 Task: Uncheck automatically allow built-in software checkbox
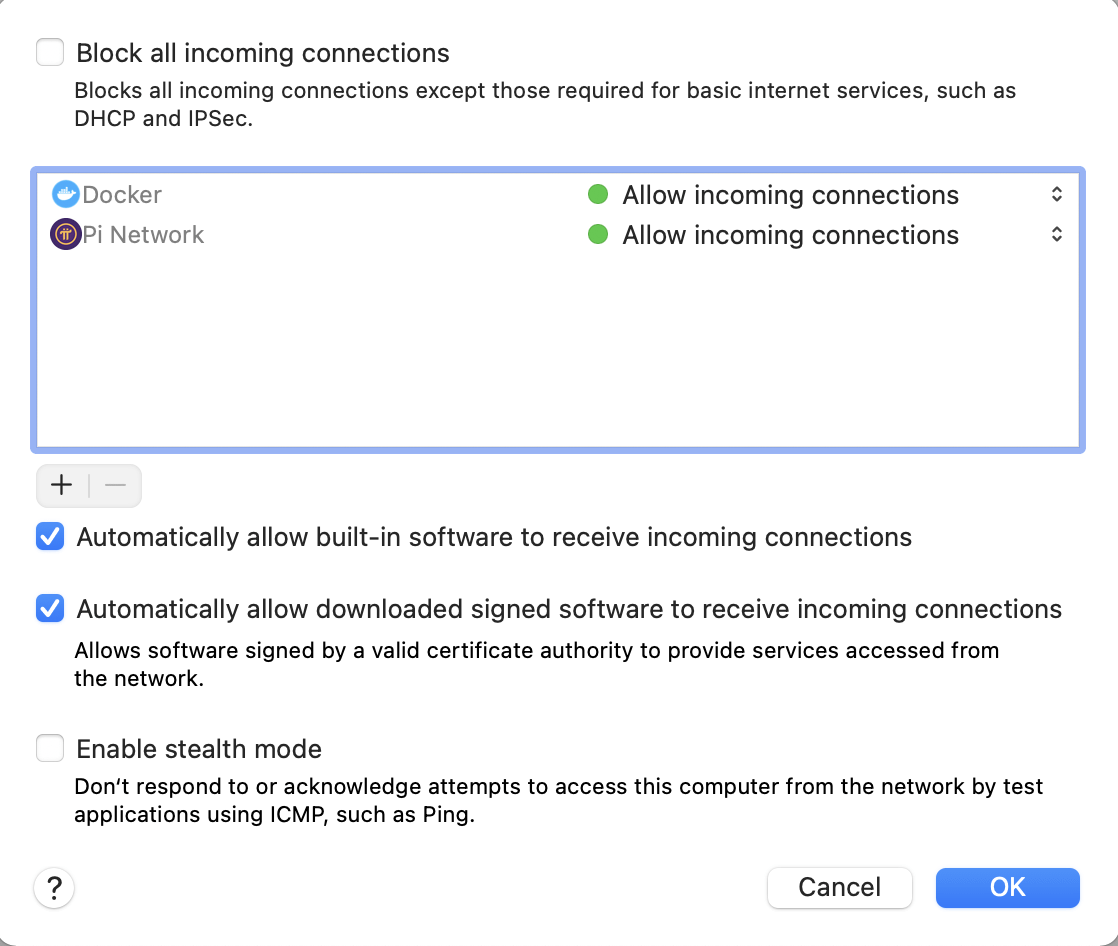point(50,537)
